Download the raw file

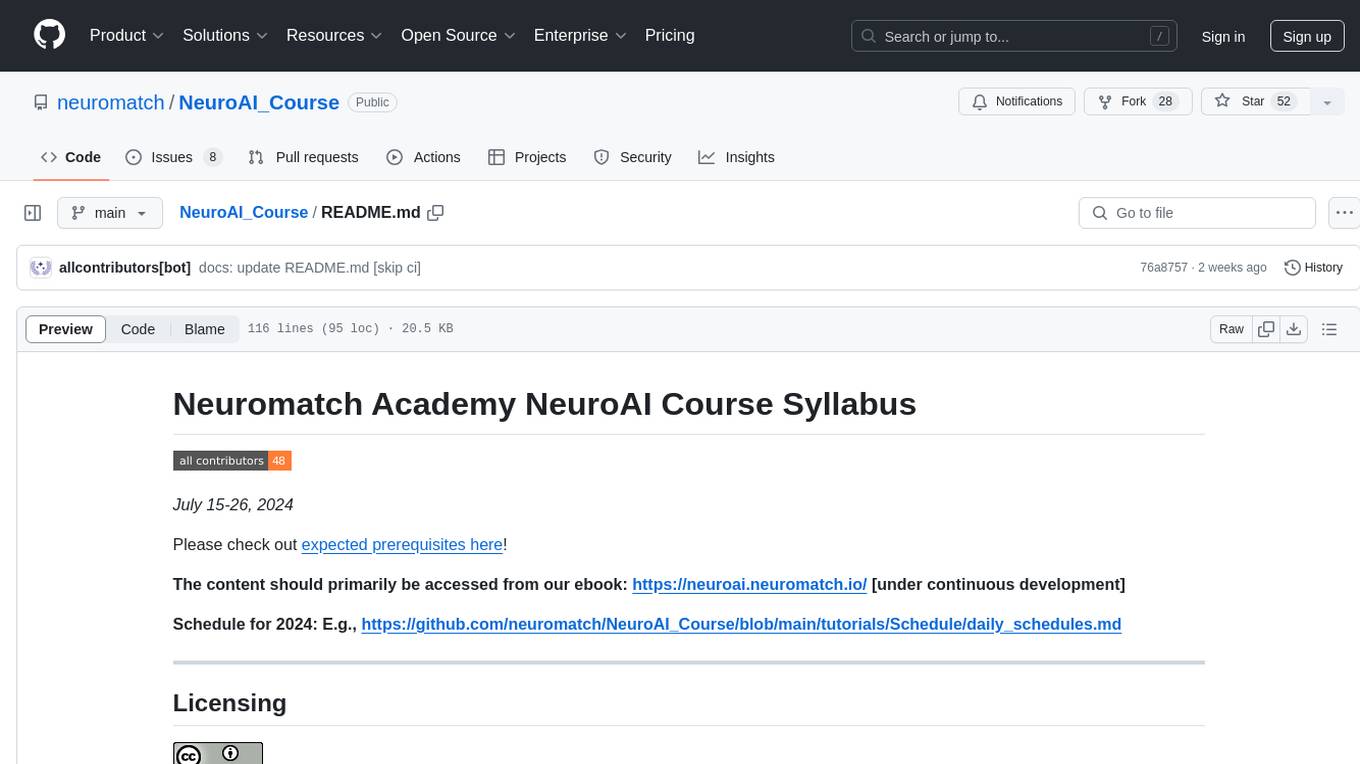tap(1294, 329)
